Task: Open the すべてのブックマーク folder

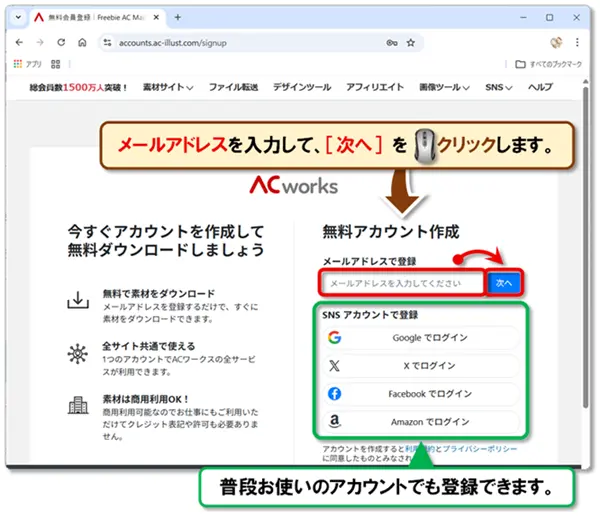Action: click(549, 64)
